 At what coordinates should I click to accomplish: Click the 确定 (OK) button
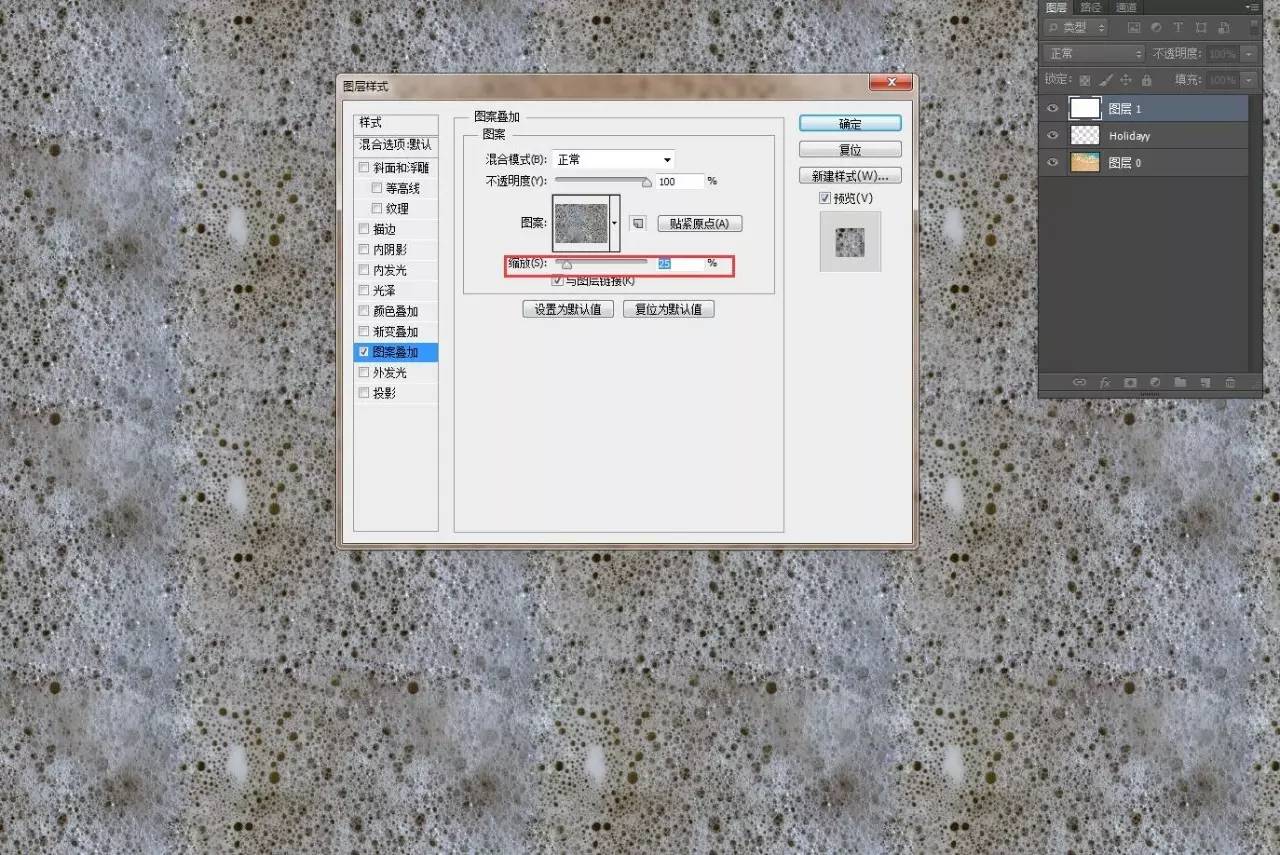tap(850, 124)
